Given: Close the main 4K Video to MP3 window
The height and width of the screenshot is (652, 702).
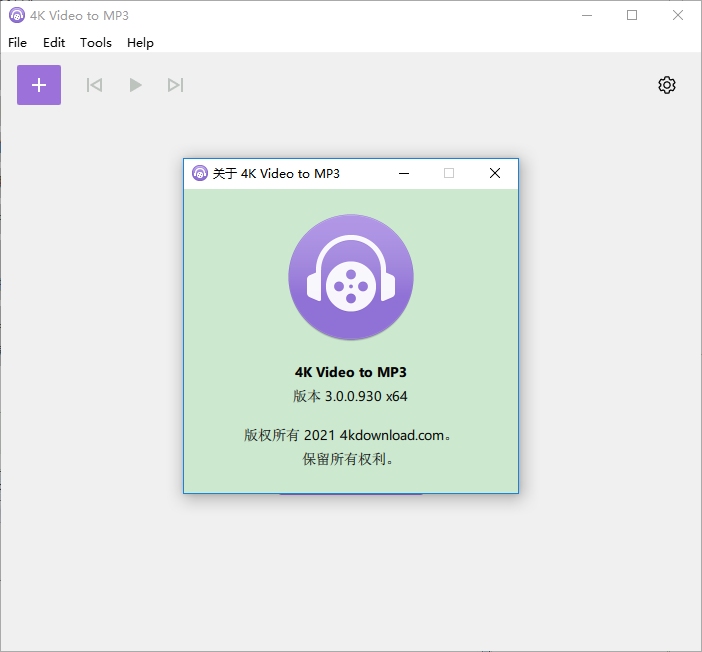Looking at the screenshot, I should point(678,15).
